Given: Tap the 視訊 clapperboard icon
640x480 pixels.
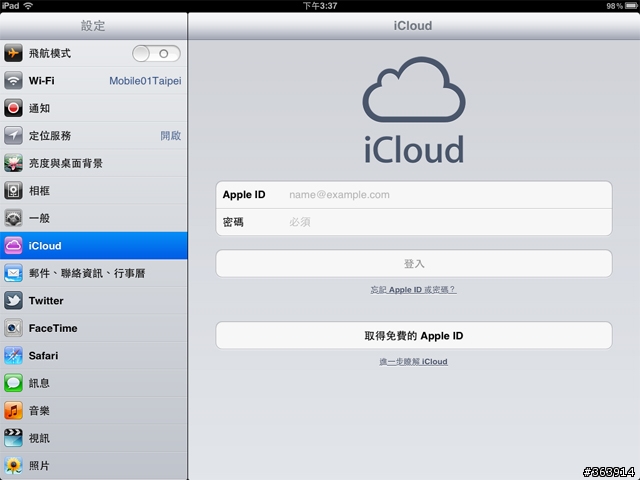Looking at the screenshot, I should point(13,438).
